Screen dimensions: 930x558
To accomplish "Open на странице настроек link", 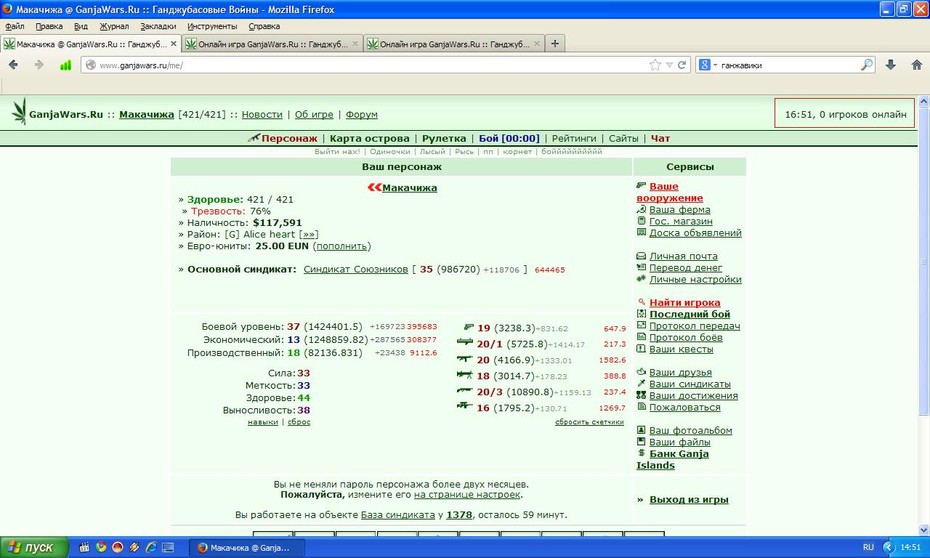I will point(467,495).
